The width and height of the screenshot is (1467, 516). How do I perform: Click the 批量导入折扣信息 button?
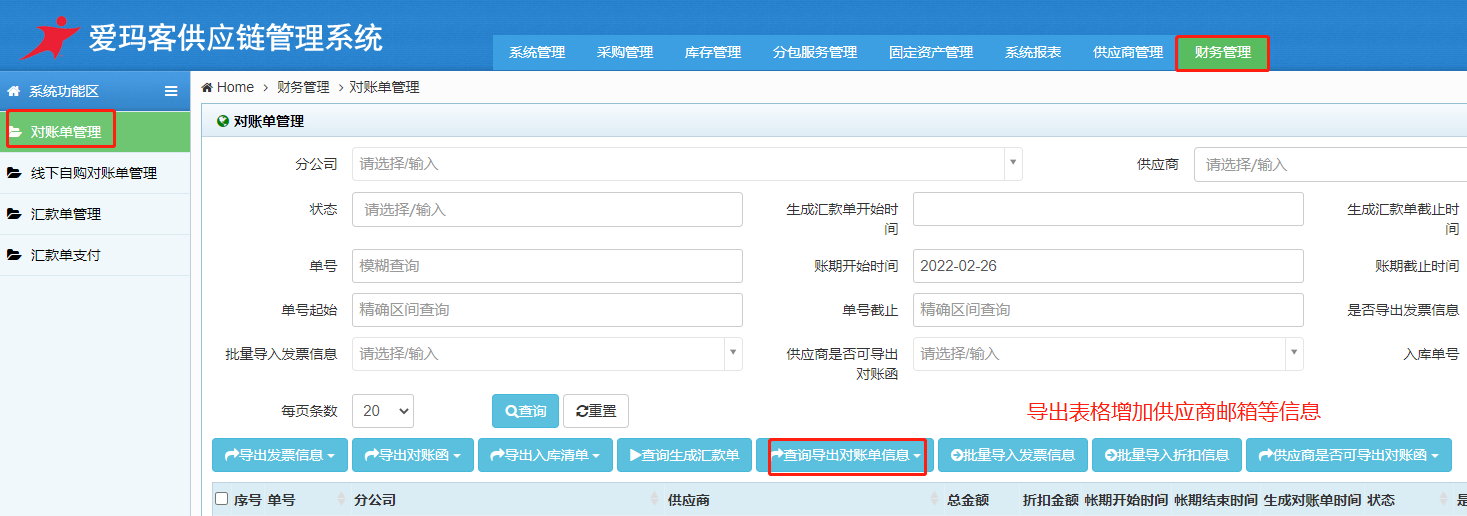tap(1167, 455)
